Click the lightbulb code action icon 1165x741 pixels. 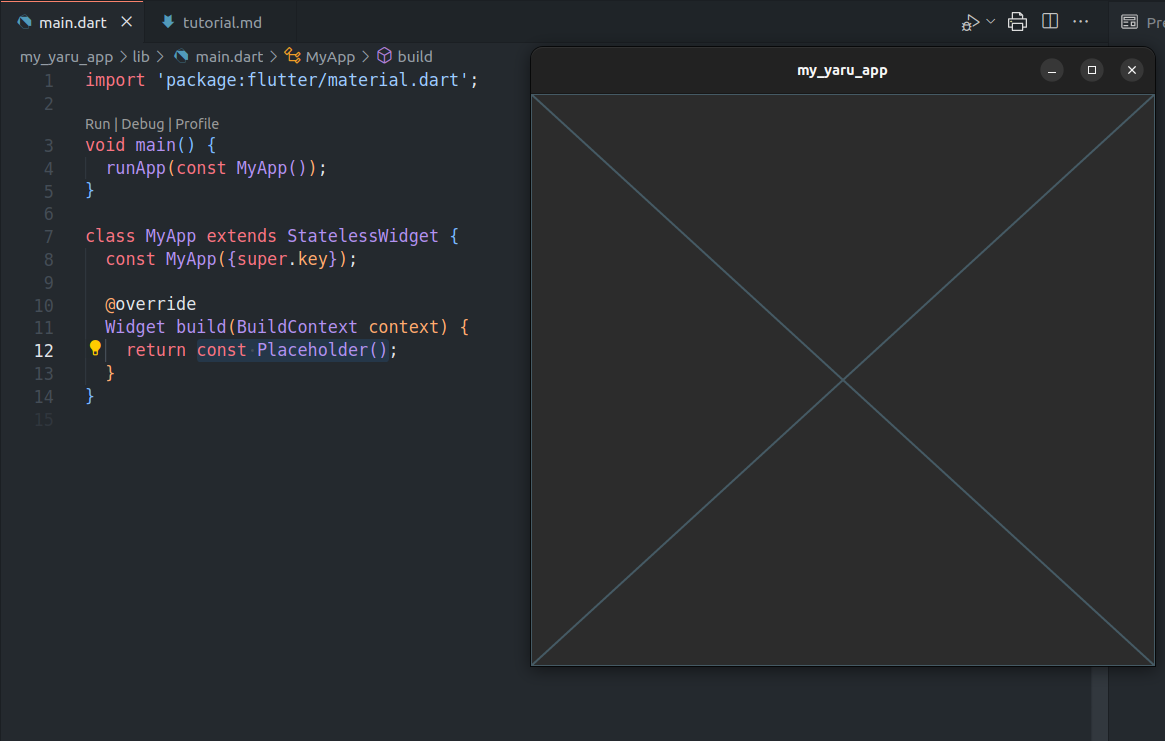[95, 349]
